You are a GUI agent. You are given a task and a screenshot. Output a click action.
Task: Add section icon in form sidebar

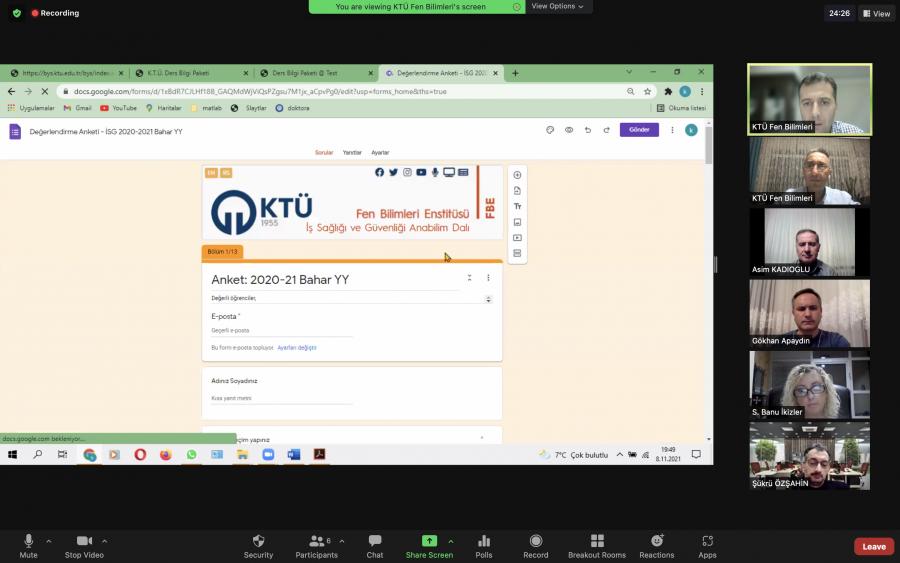pyautogui.click(x=517, y=253)
